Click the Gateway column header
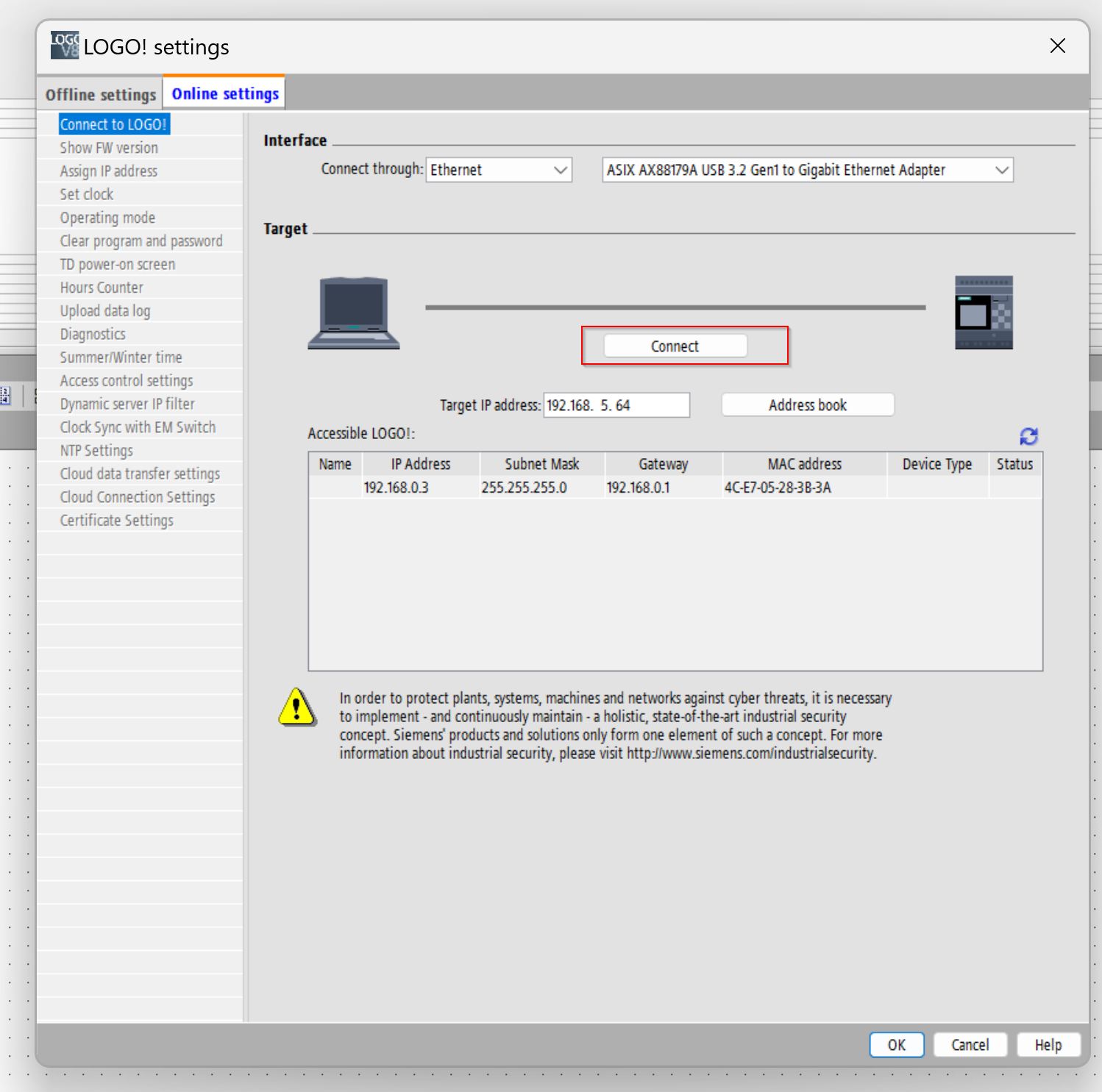1102x1092 pixels. point(664,464)
